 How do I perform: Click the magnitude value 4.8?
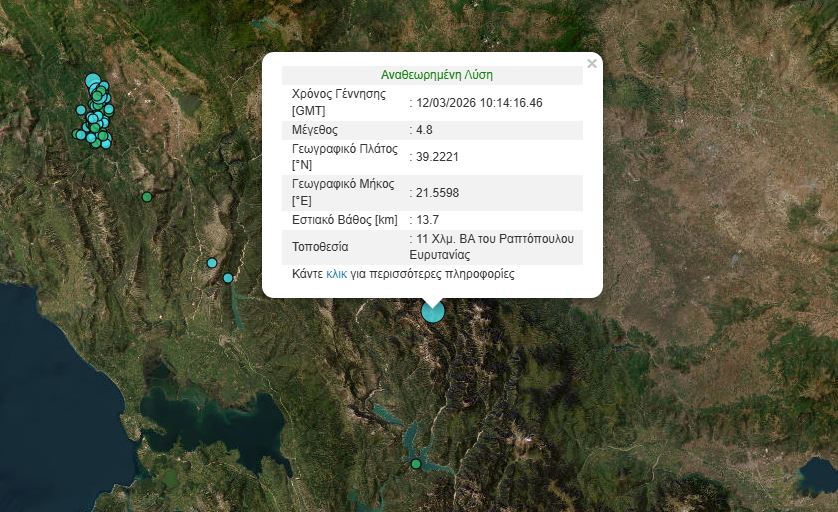pos(424,130)
